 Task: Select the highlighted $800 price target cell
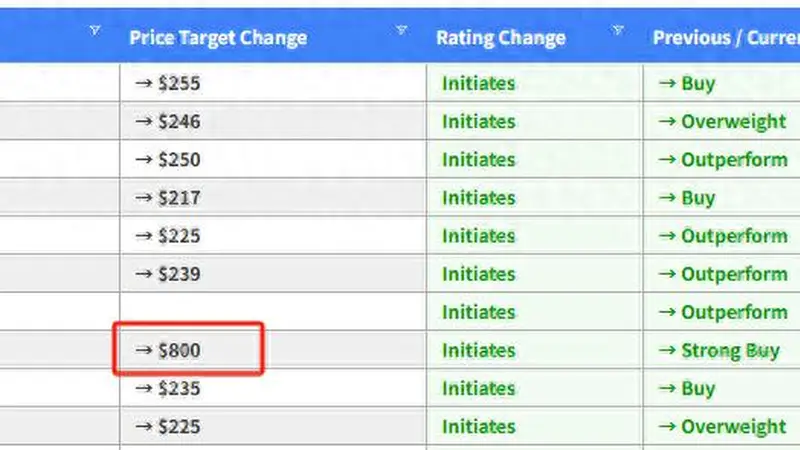(188, 349)
